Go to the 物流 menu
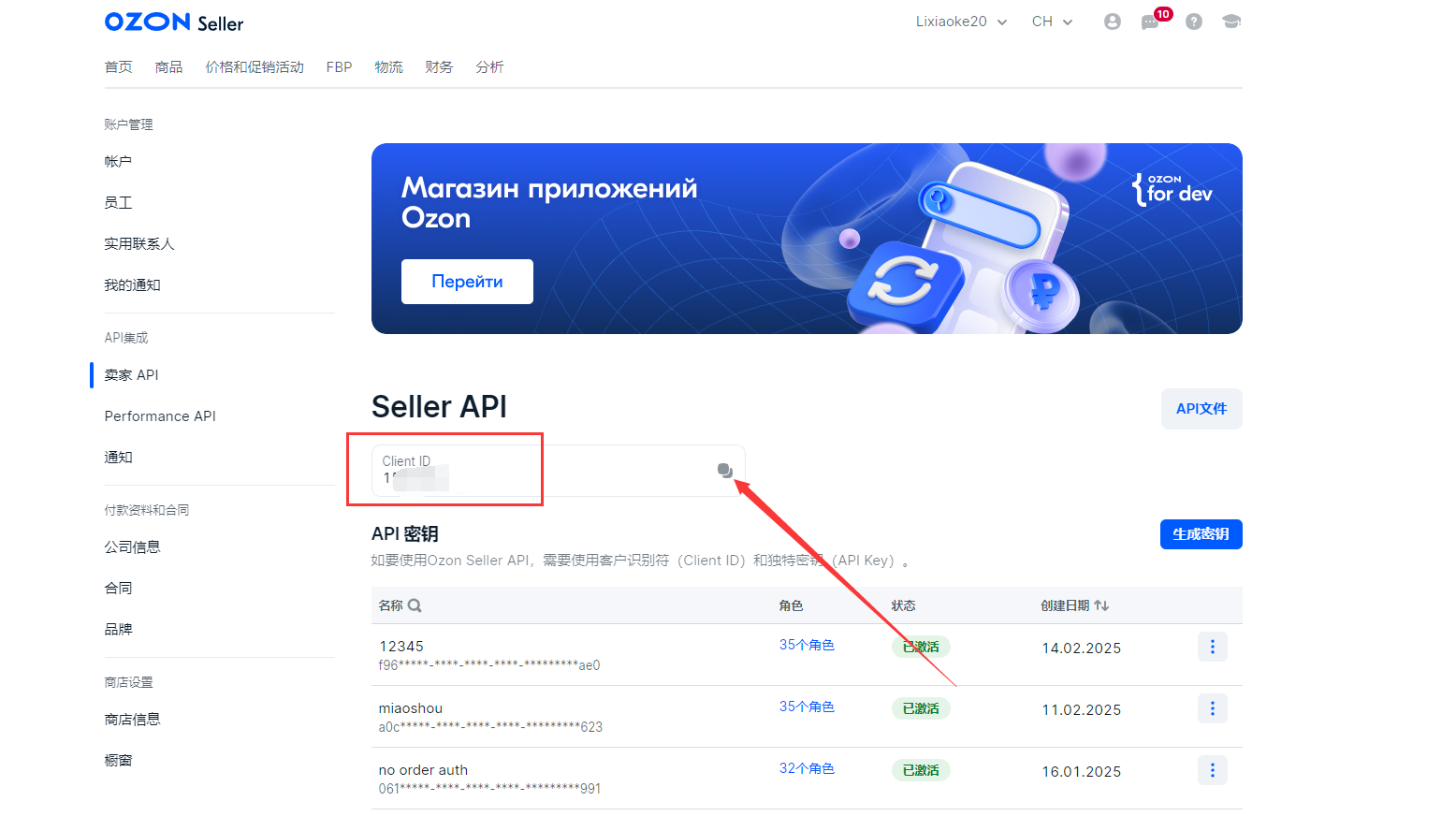 coord(388,67)
